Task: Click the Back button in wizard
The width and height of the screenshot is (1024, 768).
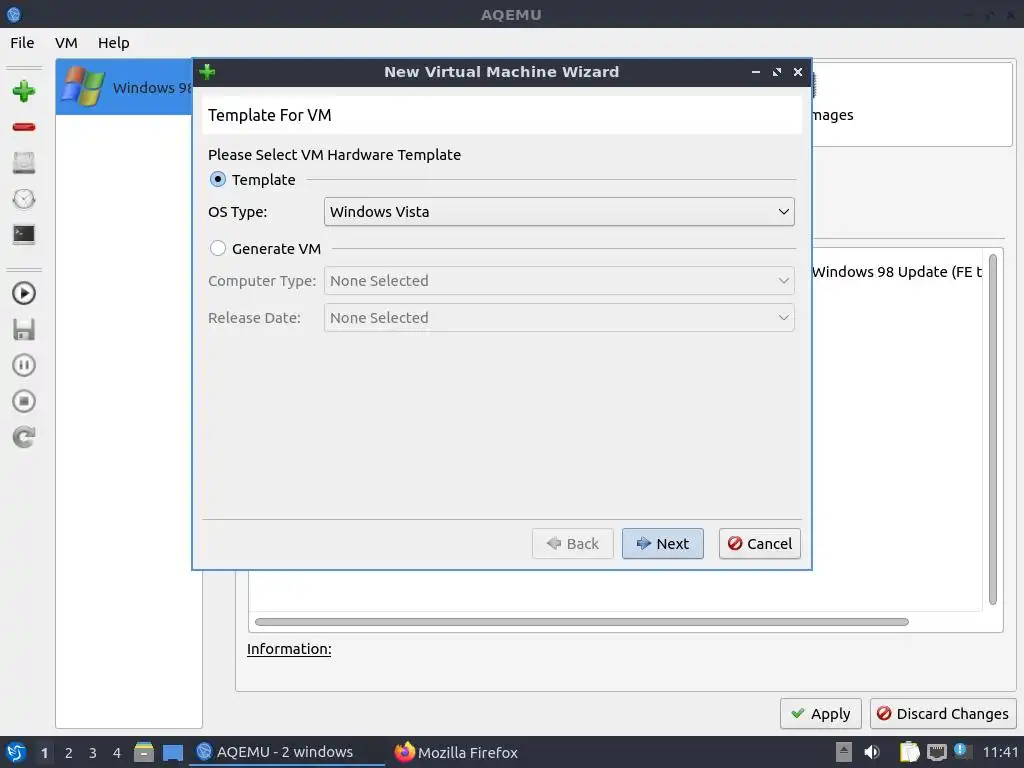Action: [573, 543]
